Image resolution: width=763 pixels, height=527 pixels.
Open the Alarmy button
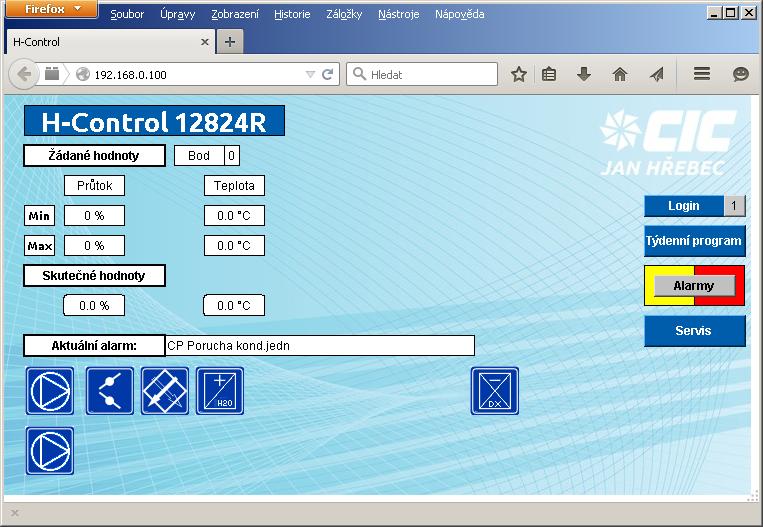(694, 286)
